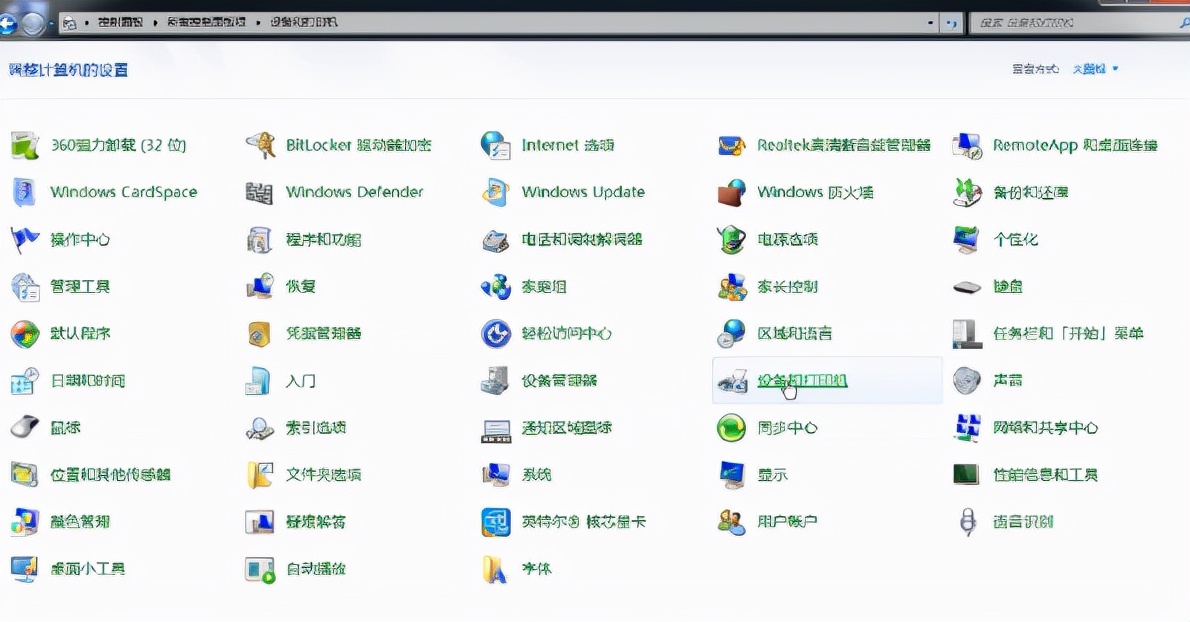The height and width of the screenshot is (622, 1190).
Task: Expand the address bar history dropdown arrow
Action: [930, 23]
